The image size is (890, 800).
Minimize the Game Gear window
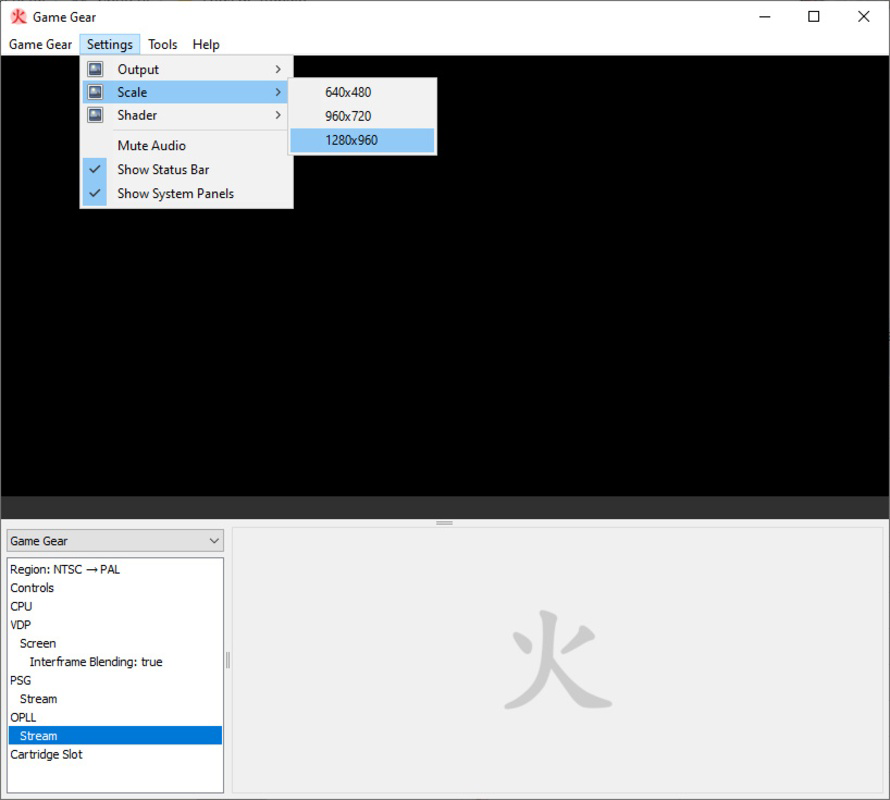point(765,16)
